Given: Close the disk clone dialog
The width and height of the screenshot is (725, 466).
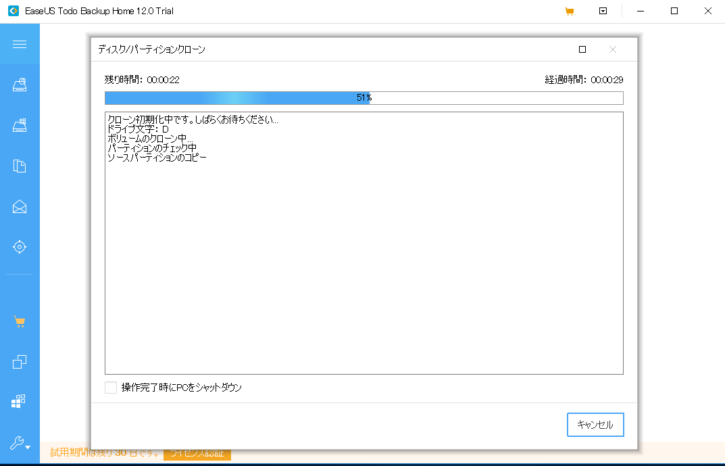Looking at the screenshot, I should [x=613, y=49].
